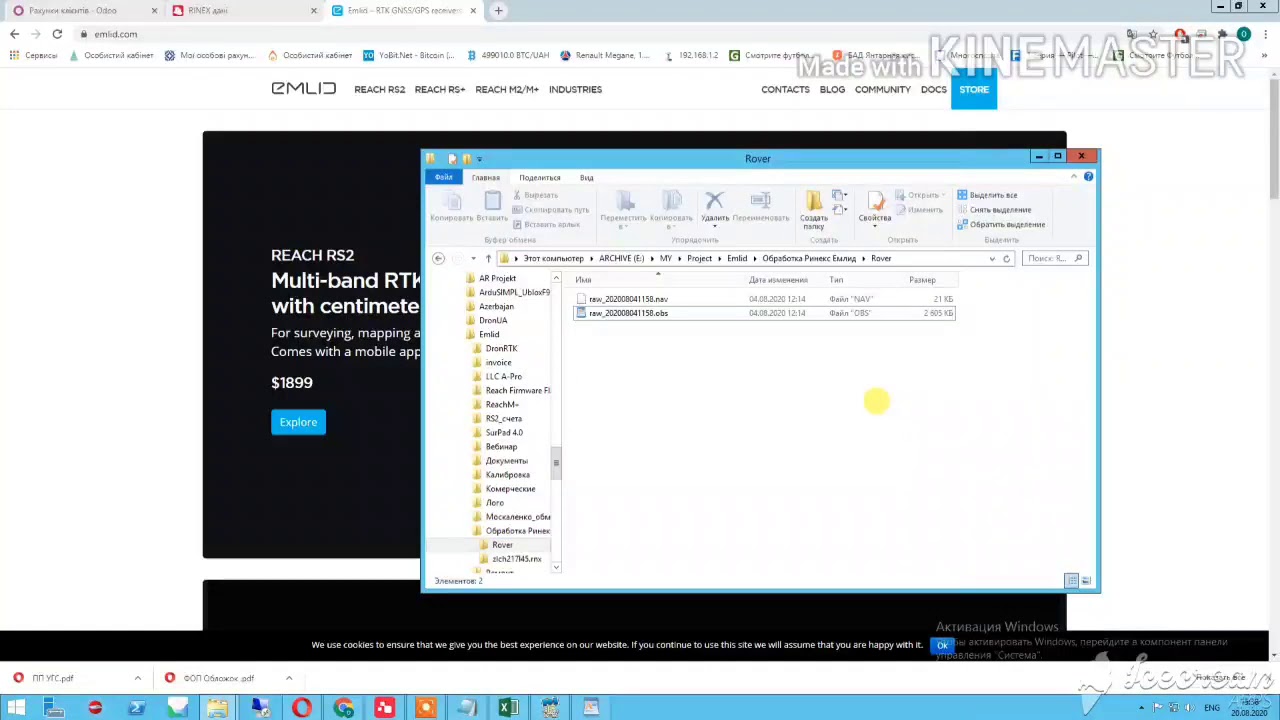Click the Explorer help question mark icon

[x=1088, y=177]
